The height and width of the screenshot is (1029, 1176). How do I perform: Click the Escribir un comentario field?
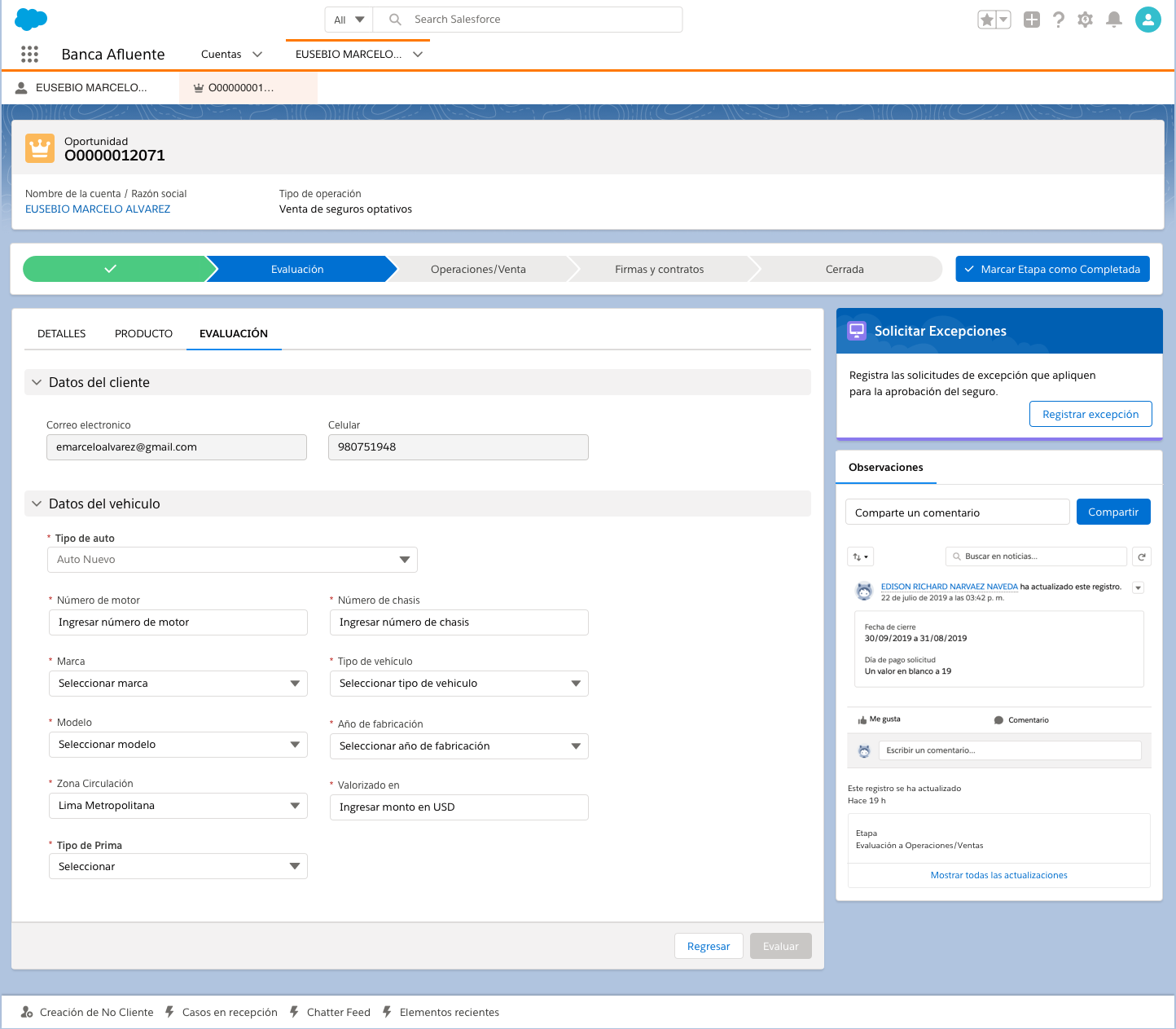(1010, 750)
